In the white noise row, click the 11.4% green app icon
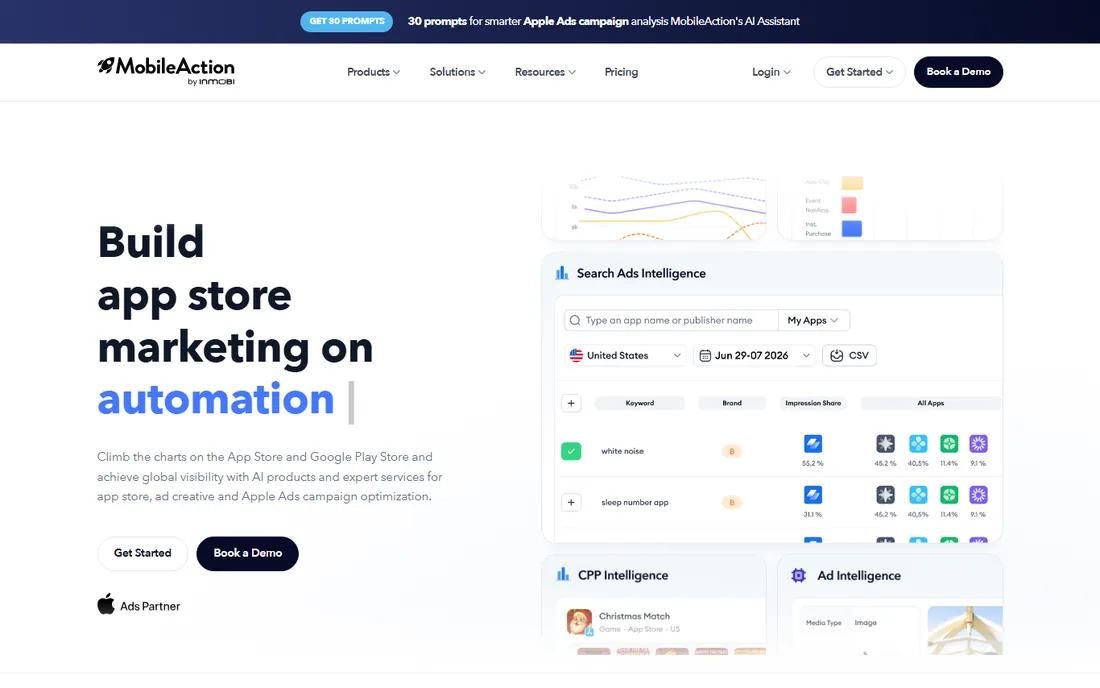Viewport: 1100px width, 688px height. 949,443
